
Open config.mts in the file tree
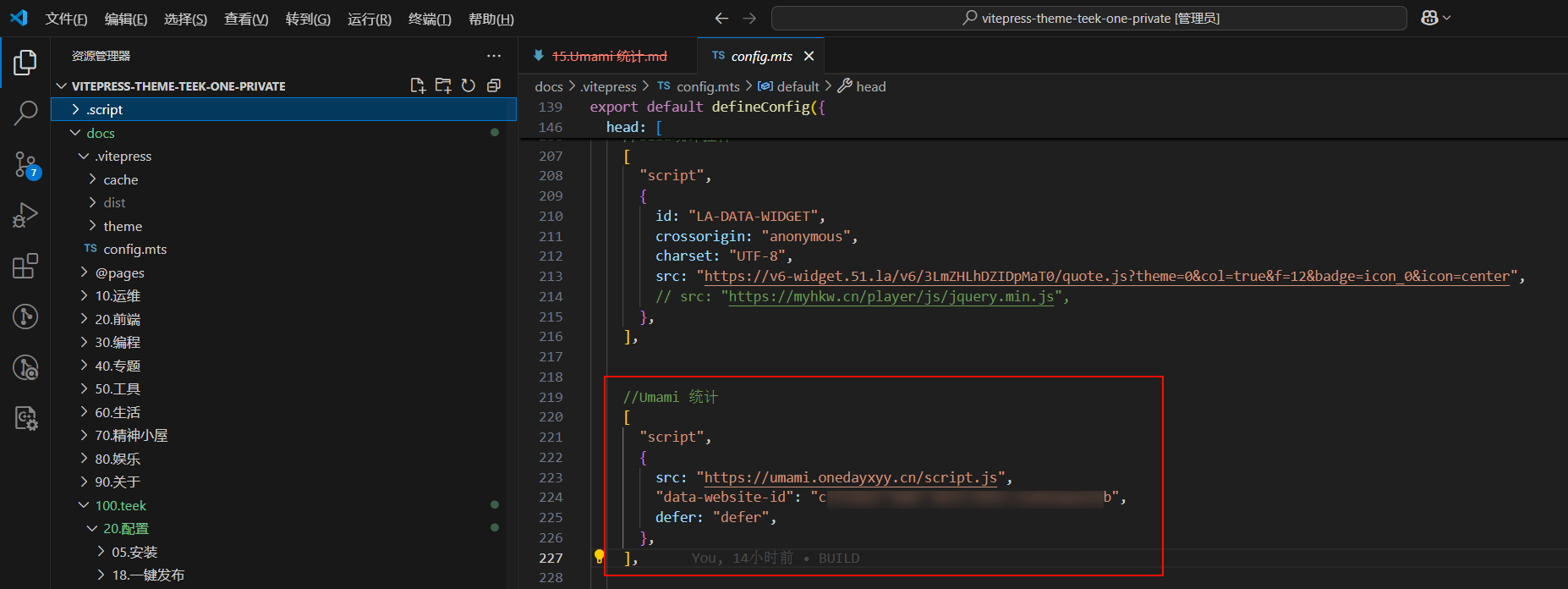[x=283, y=249]
